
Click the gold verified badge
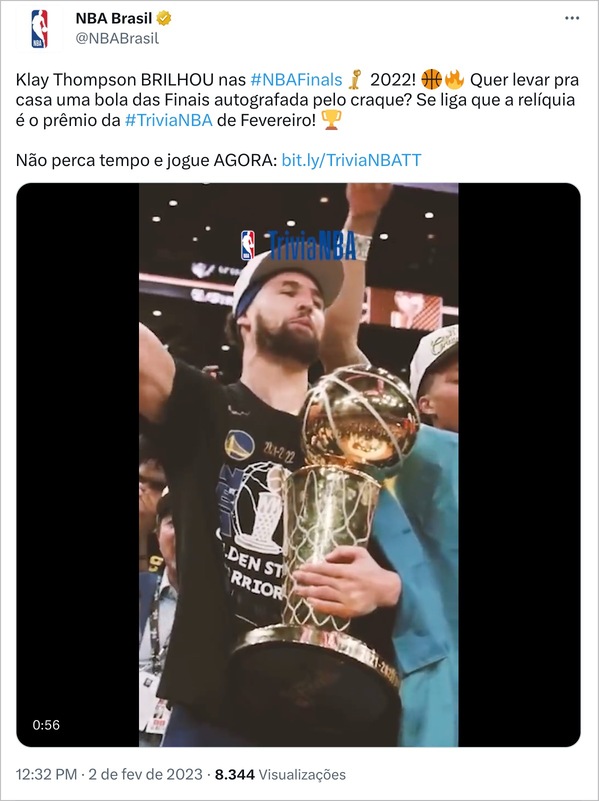[164, 18]
